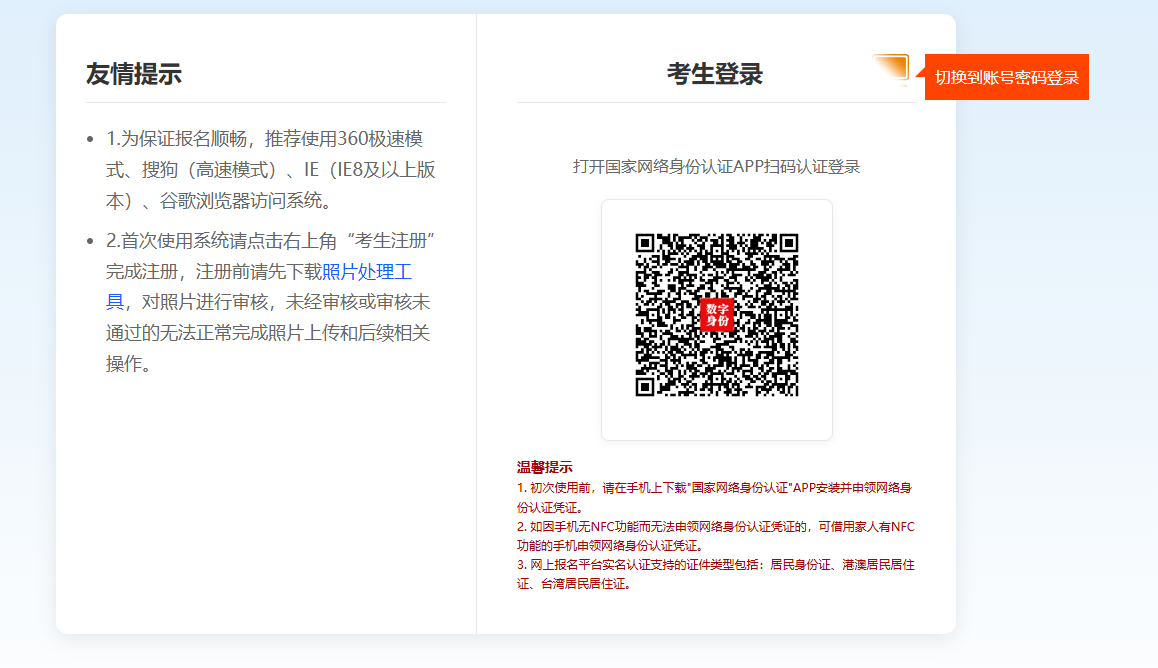Viewport: 1158px width, 668px height.
Task: Click the second tip mentioning 考生注册
Action: [270, 302]
